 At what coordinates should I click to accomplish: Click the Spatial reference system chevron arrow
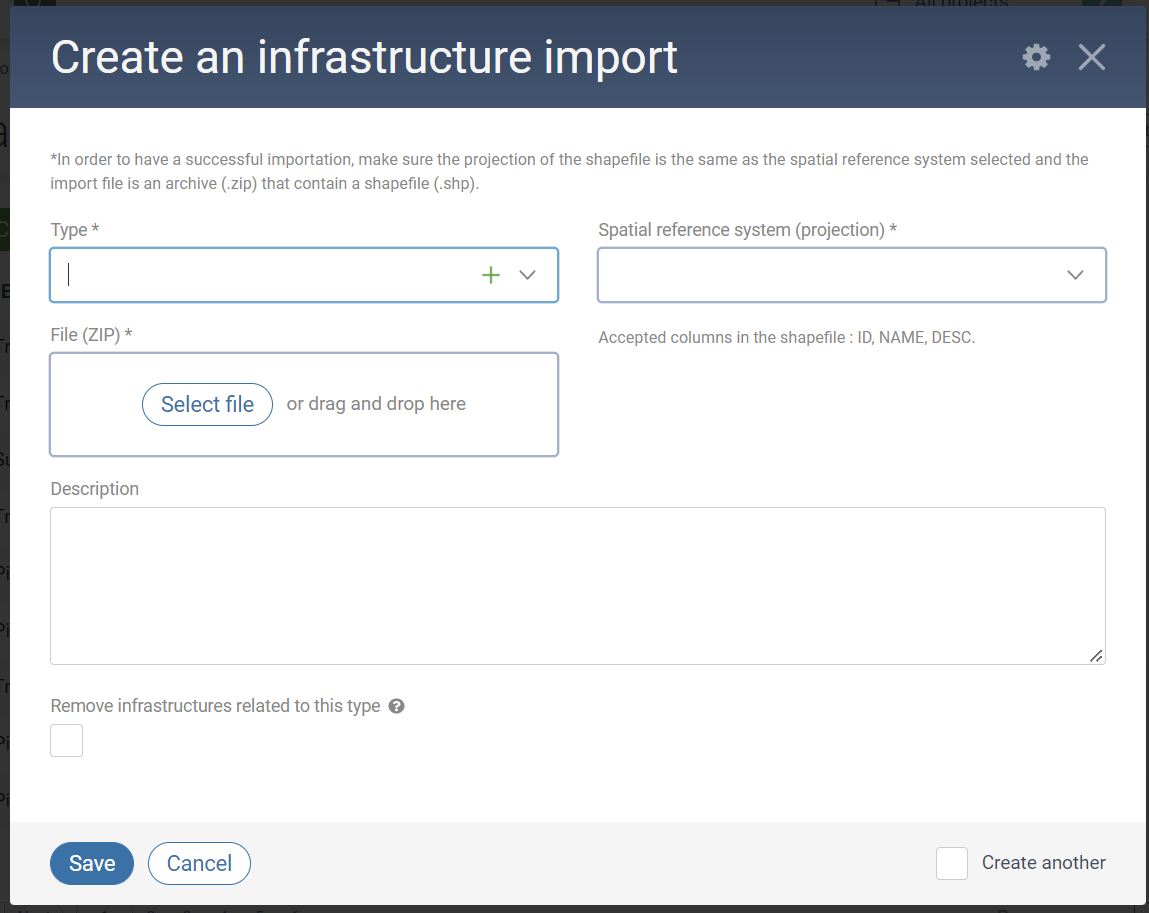(x=1075, y=275)
